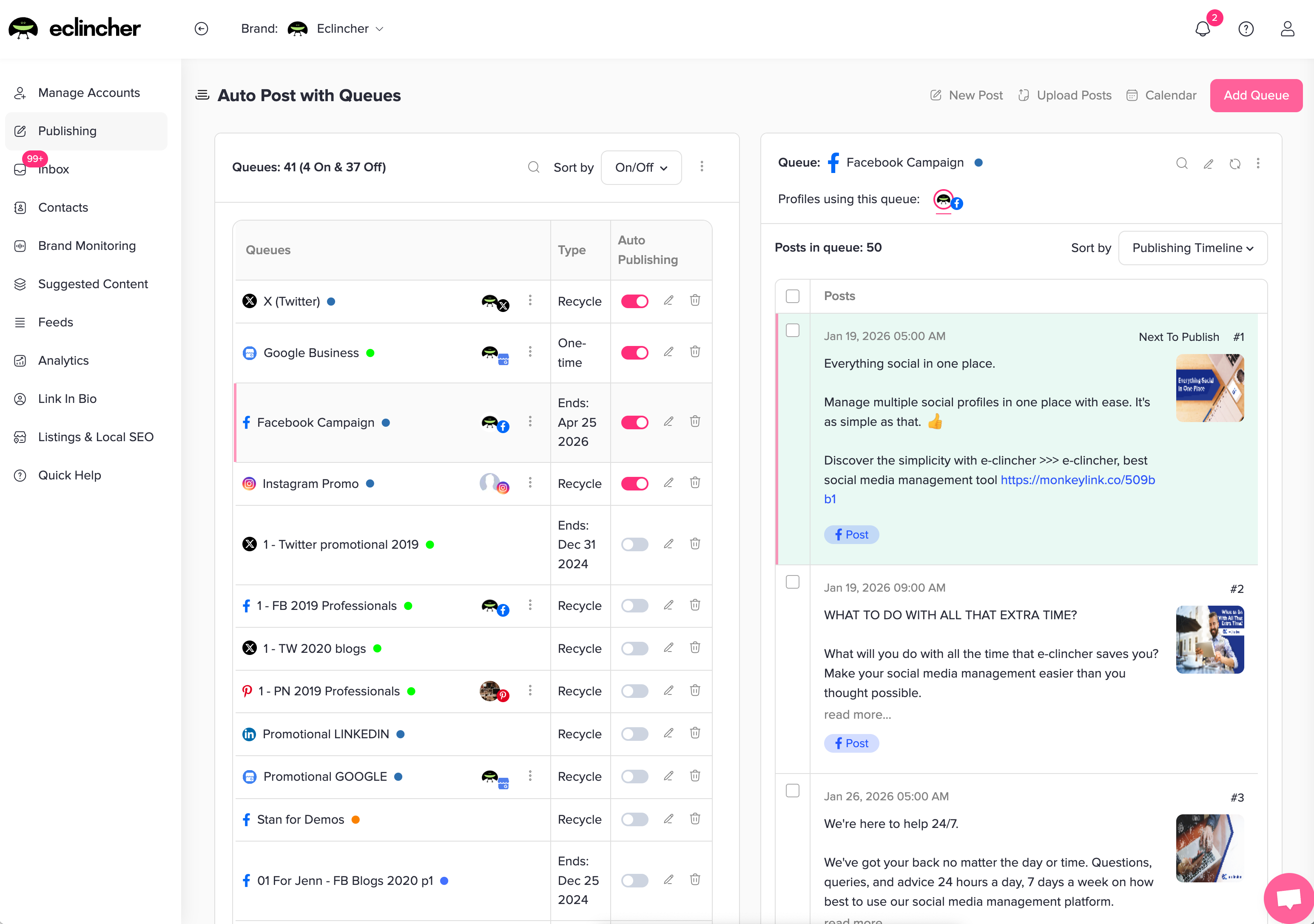Open the chat support bubble
Screen dimensions: 1314x924
(x=1288, y=897)
